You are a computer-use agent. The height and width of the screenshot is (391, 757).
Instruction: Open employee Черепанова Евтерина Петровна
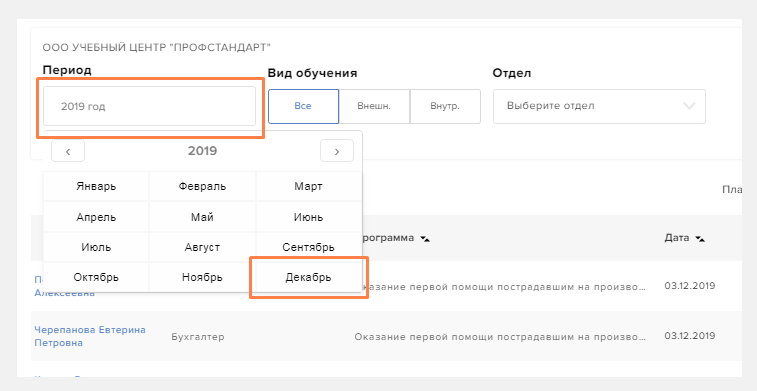[x=90, y=336]
